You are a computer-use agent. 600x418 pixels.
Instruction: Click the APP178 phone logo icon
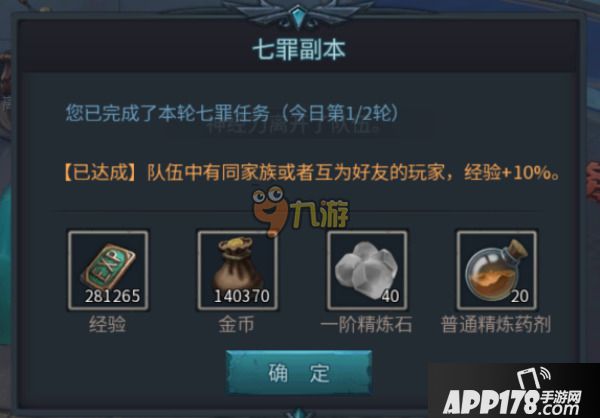(534, 377)
